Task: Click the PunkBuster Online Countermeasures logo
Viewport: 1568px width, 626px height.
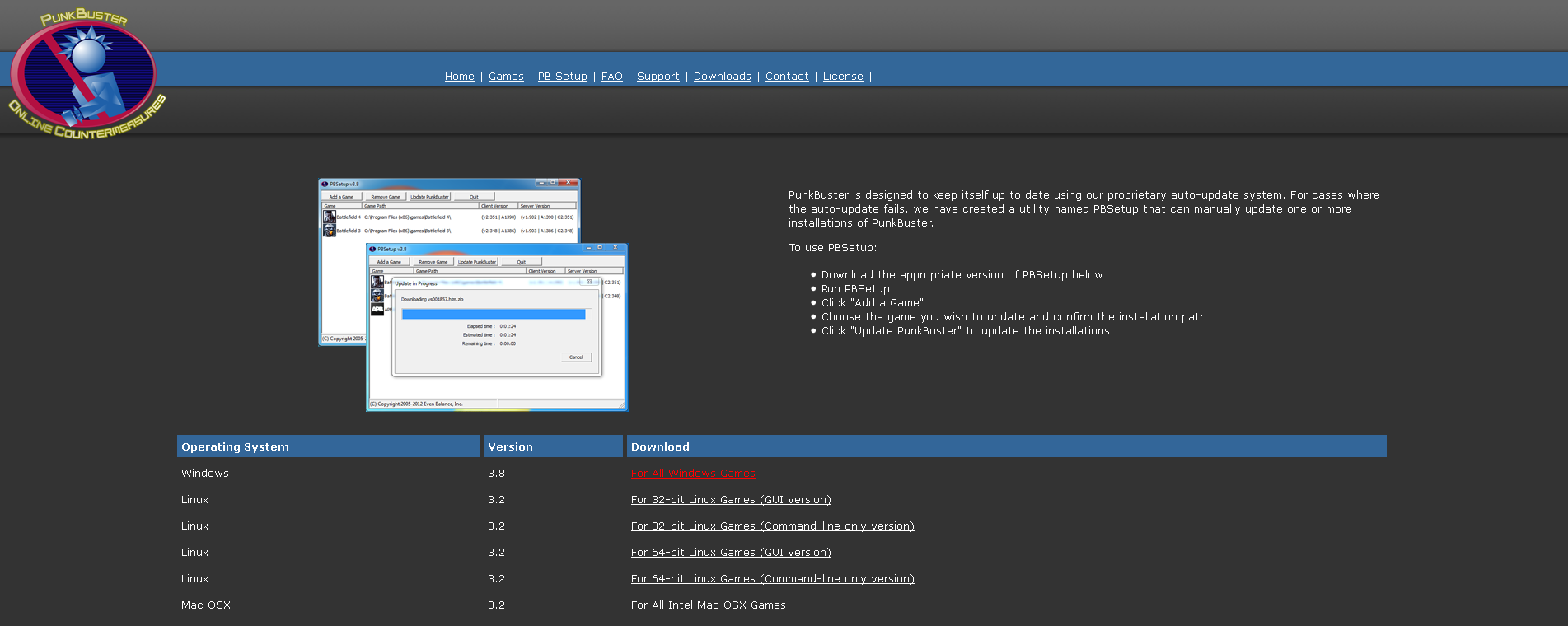Action: pos(87,74)
